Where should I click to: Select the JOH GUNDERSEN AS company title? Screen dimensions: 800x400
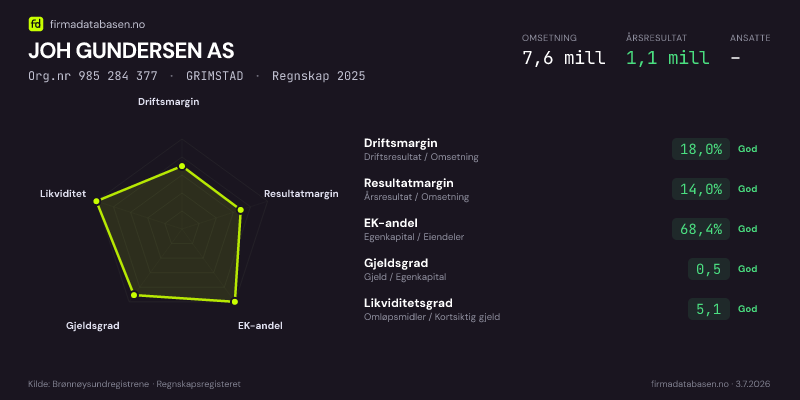(x=131, y=51)
